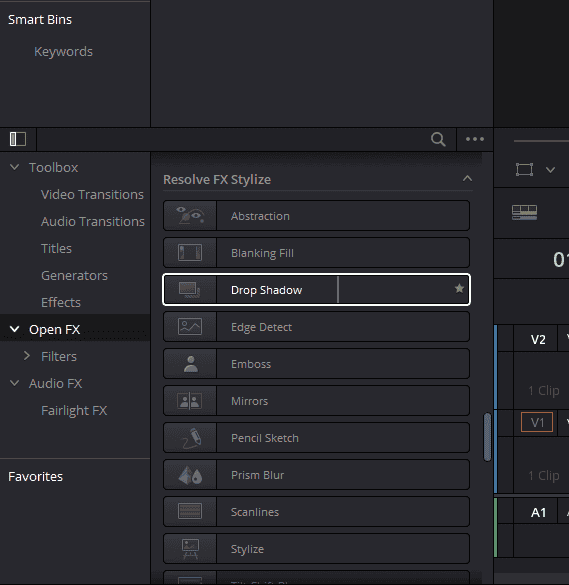Image resolution: width=569 pixels, height=585 pixels.
Task: Select the Open FX category
Action: (54, 329)
